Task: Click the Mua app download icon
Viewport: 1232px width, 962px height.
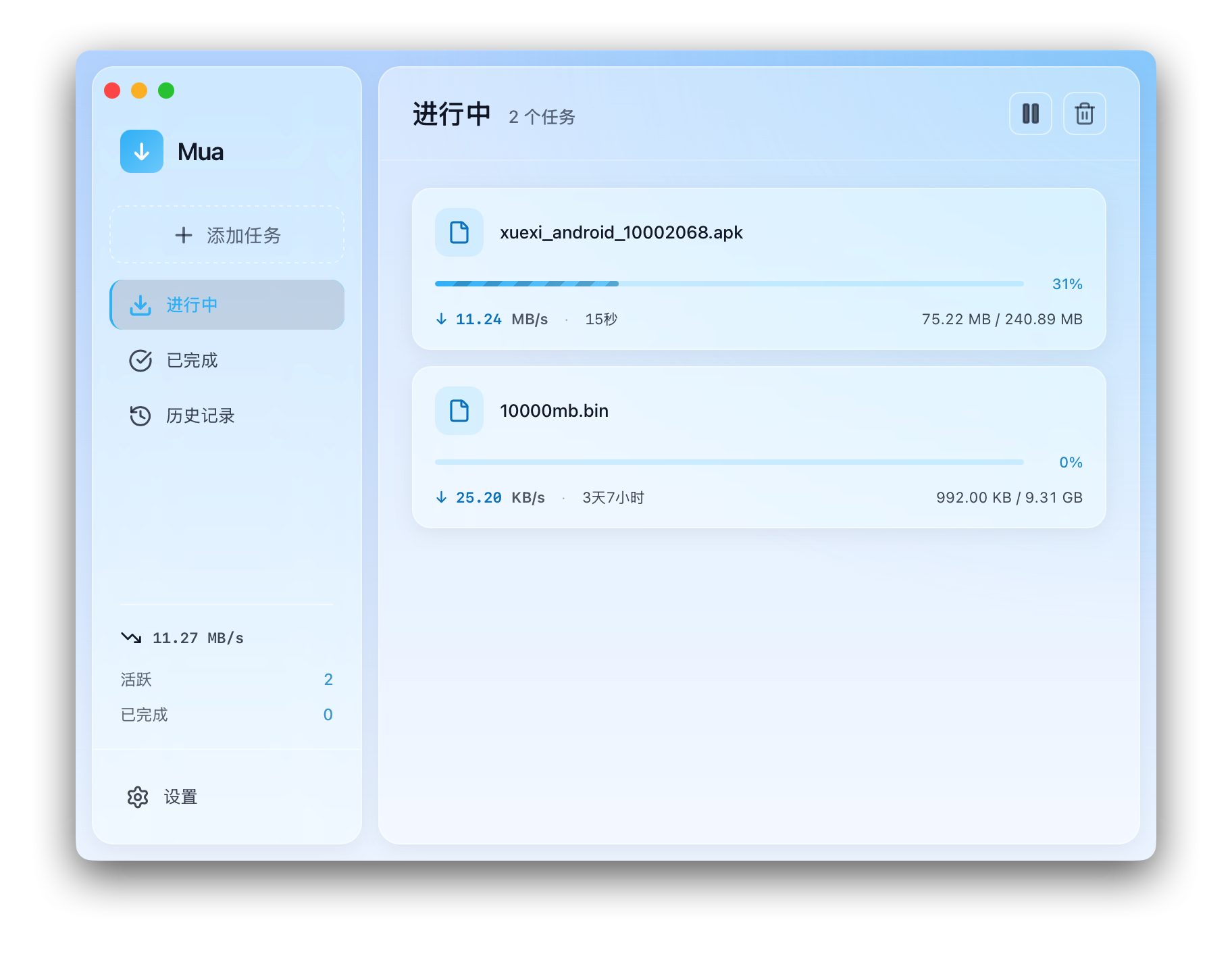Action: point(142,151)
